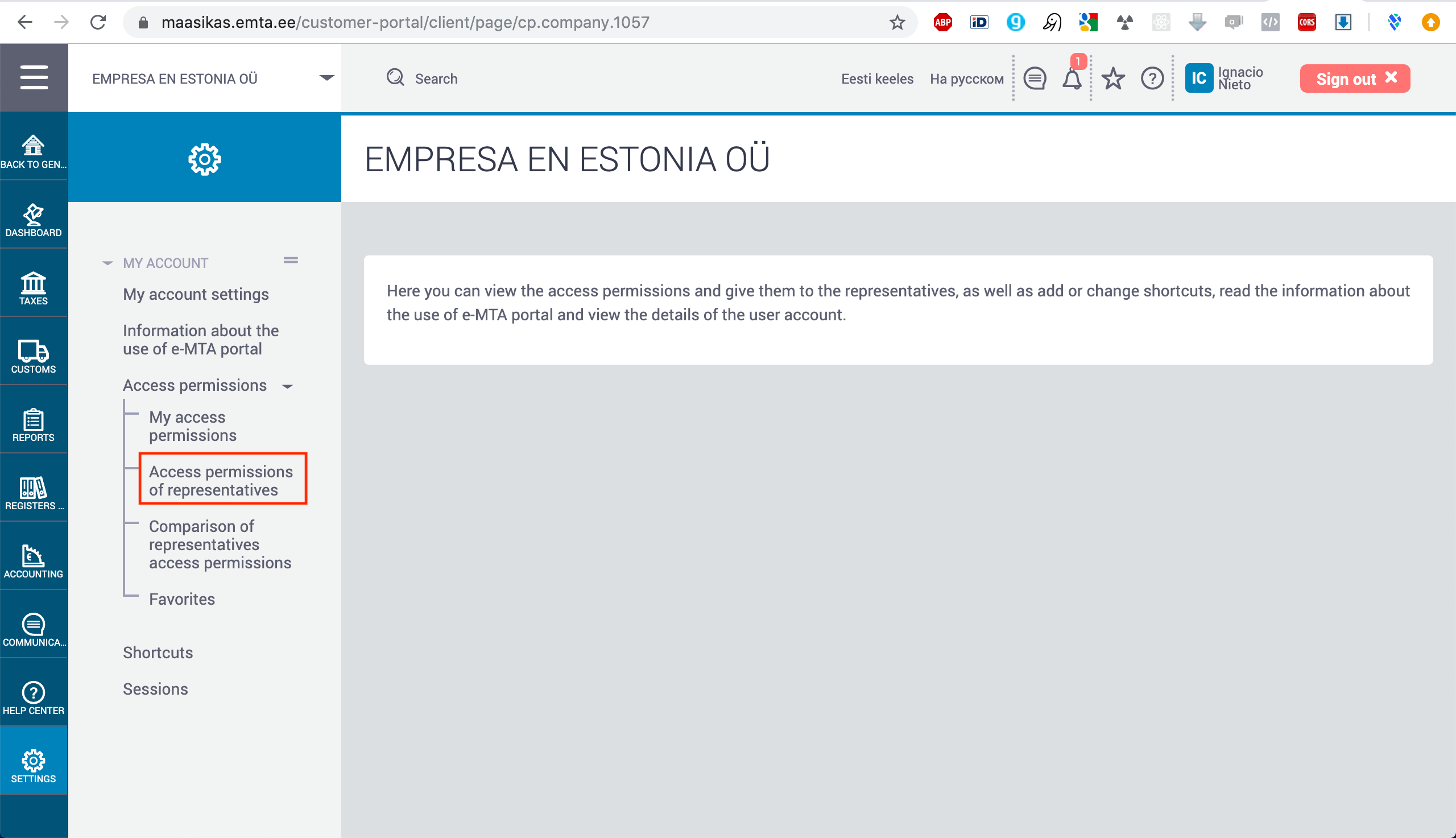Click the Search field in the header
1456x838 pixels.
pyautogui.click(x=436, y=79)
